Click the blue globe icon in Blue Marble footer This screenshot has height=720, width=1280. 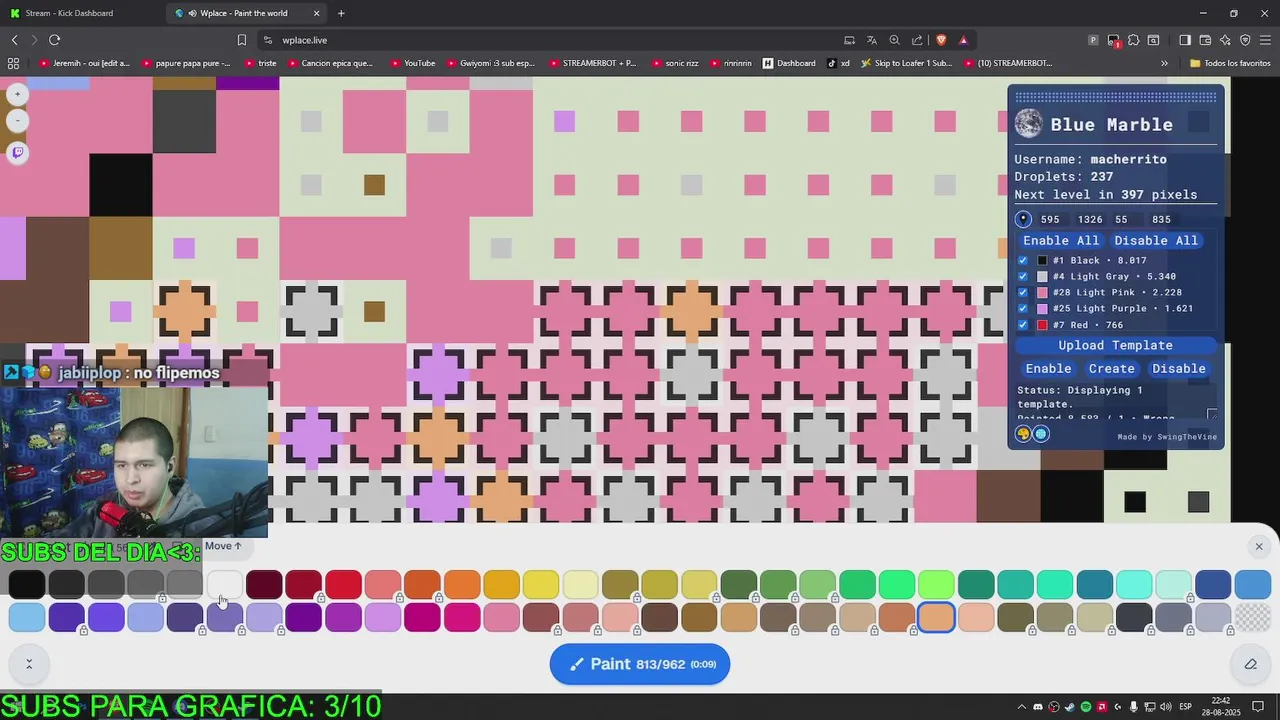(x=1041, y=434)
